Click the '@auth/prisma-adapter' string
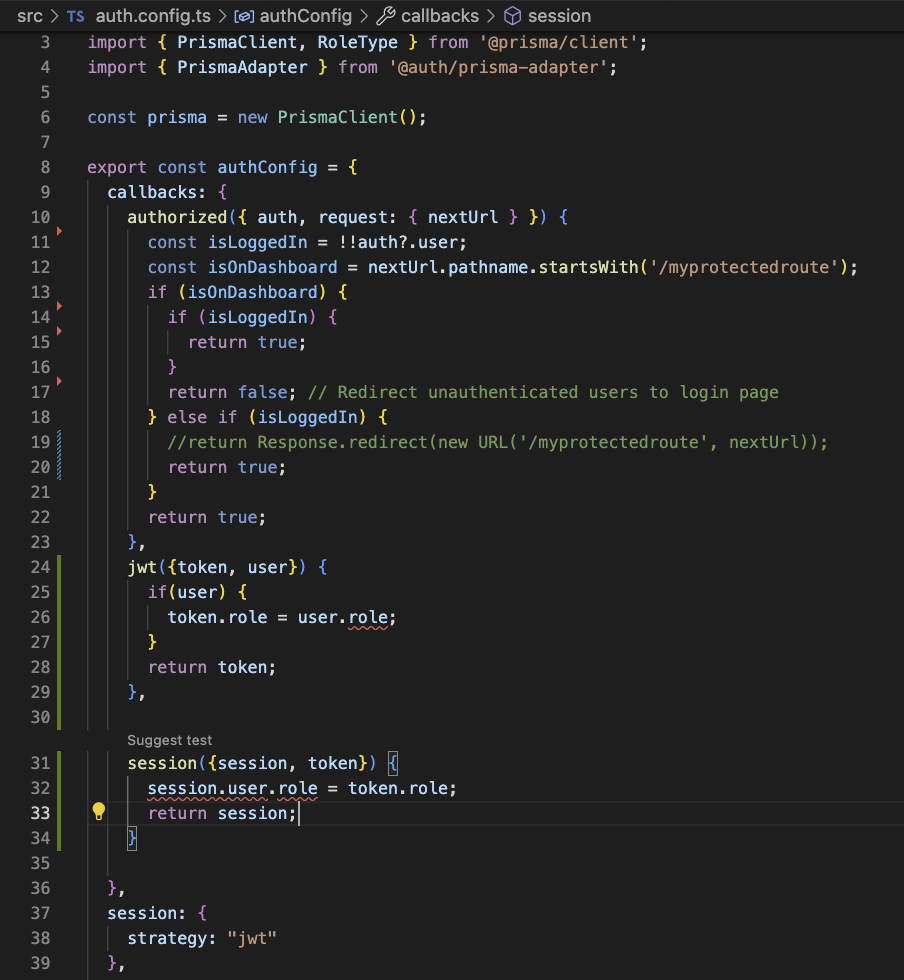 [498, 68]
